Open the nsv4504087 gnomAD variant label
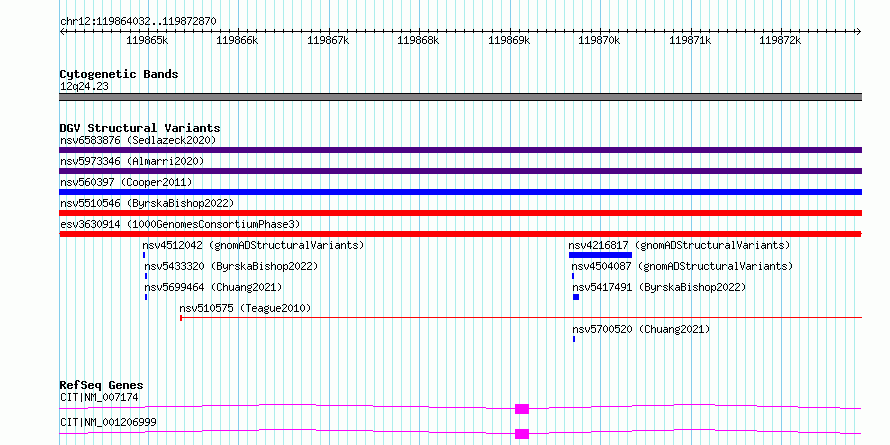Image resolution: width=890 pixels, height=445 pixels. [682, 266]
